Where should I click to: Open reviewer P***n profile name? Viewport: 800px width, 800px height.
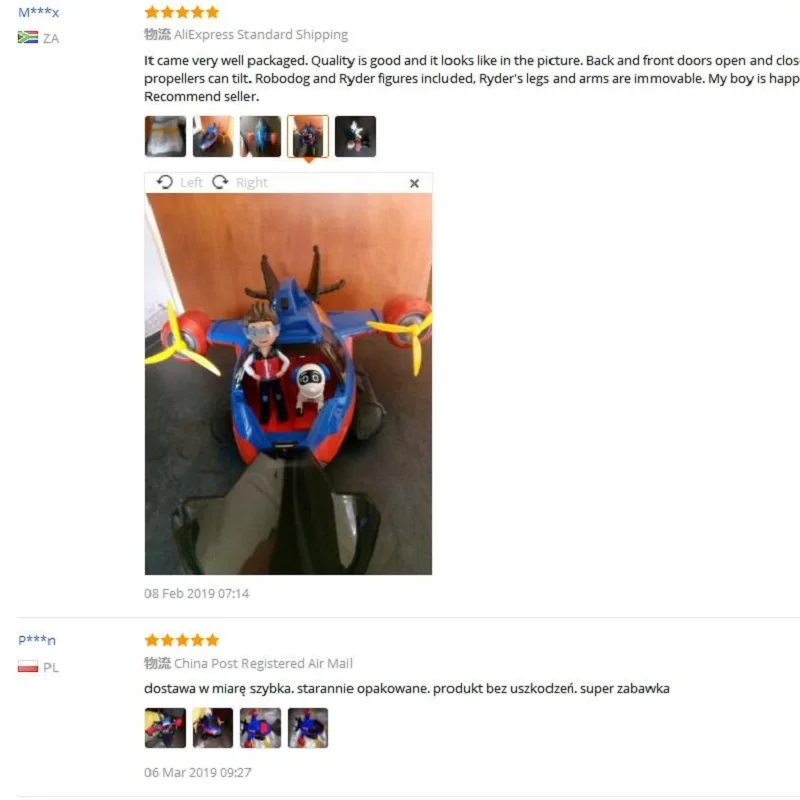coord(37,640)
